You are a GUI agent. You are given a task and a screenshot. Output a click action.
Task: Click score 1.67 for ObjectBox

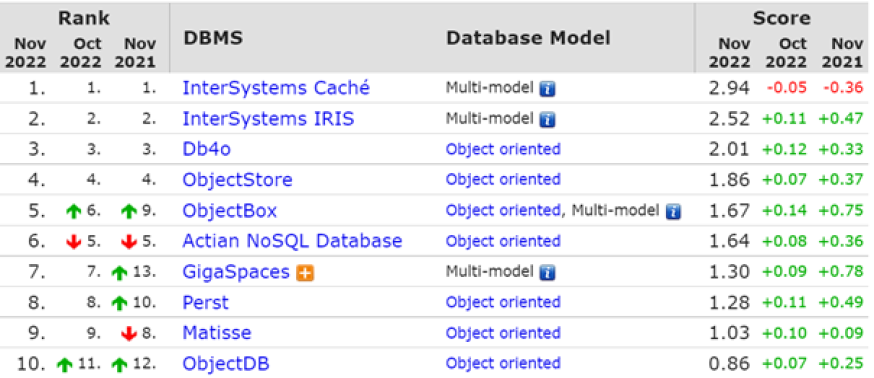coord(729,210)
